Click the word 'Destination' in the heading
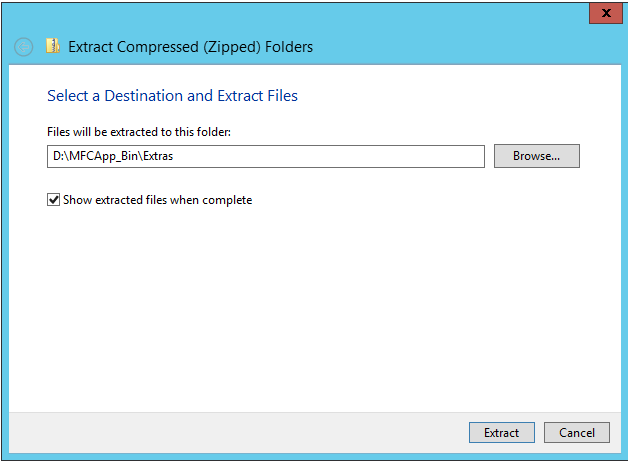The height and width of the screenshot is (462, 628). (x=139, y=96)
